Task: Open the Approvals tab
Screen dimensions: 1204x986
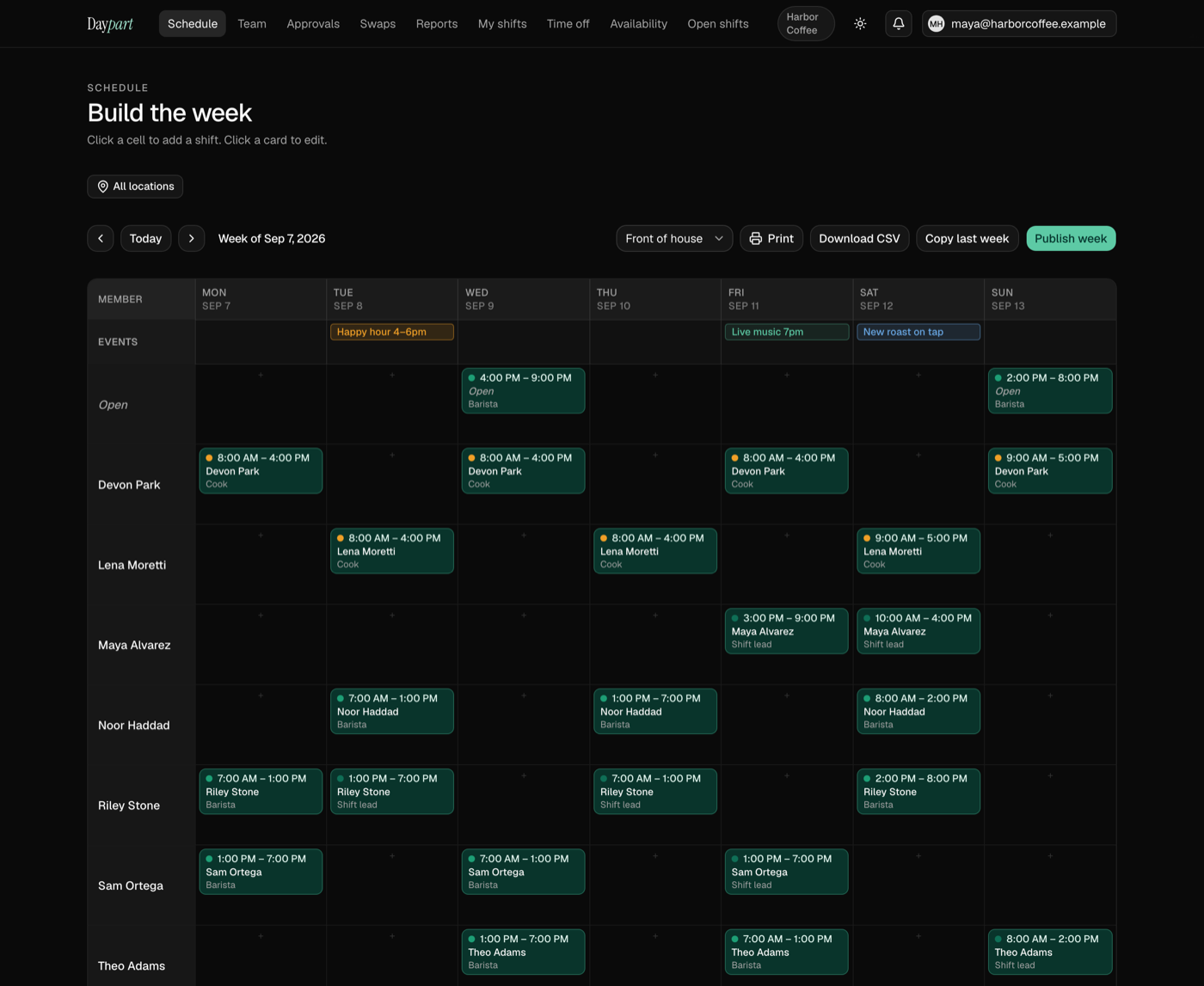Action: pyautogui.click(x=313, y=24)
